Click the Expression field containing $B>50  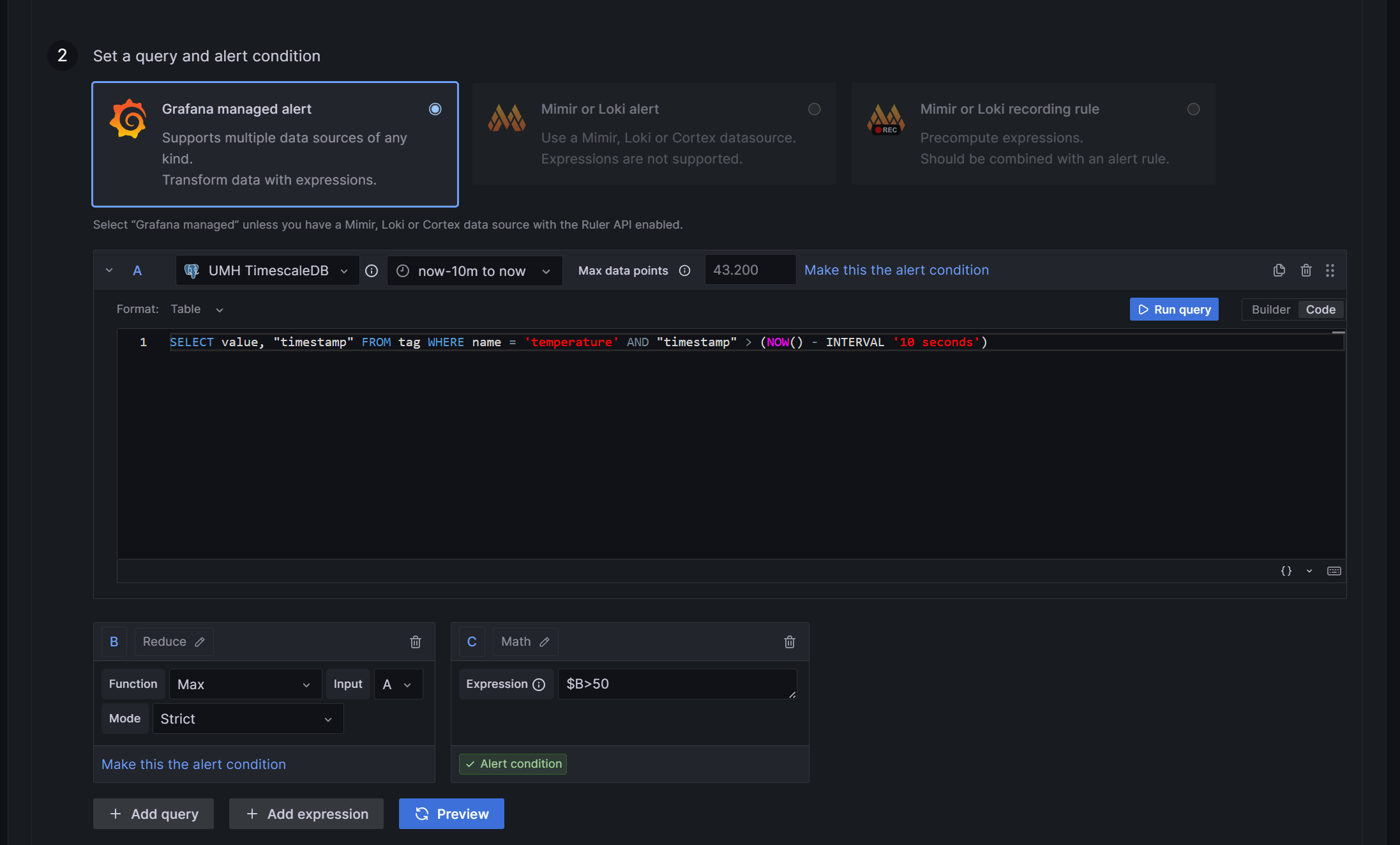coord(677,684)
